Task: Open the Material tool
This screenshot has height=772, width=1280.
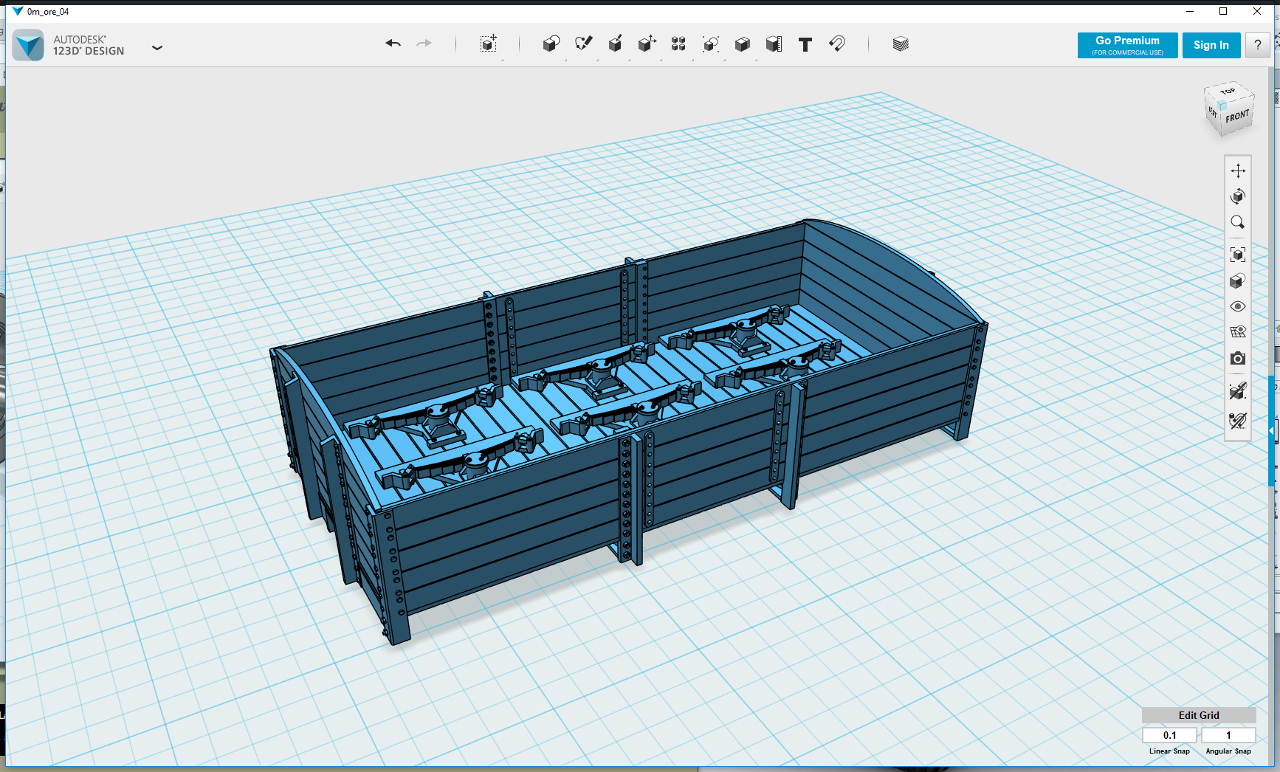Action: [900, 44]
